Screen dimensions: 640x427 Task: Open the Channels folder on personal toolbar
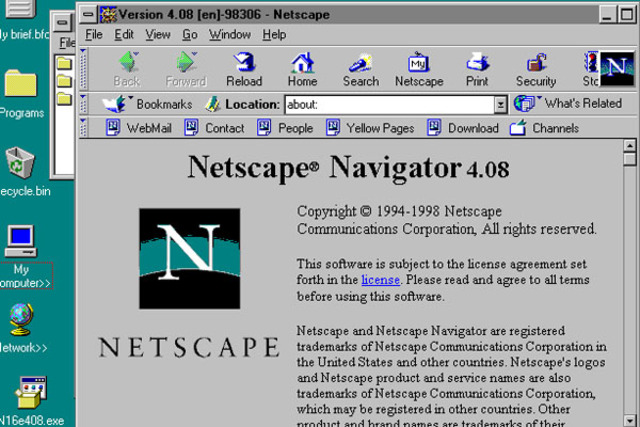coord(544,128)
